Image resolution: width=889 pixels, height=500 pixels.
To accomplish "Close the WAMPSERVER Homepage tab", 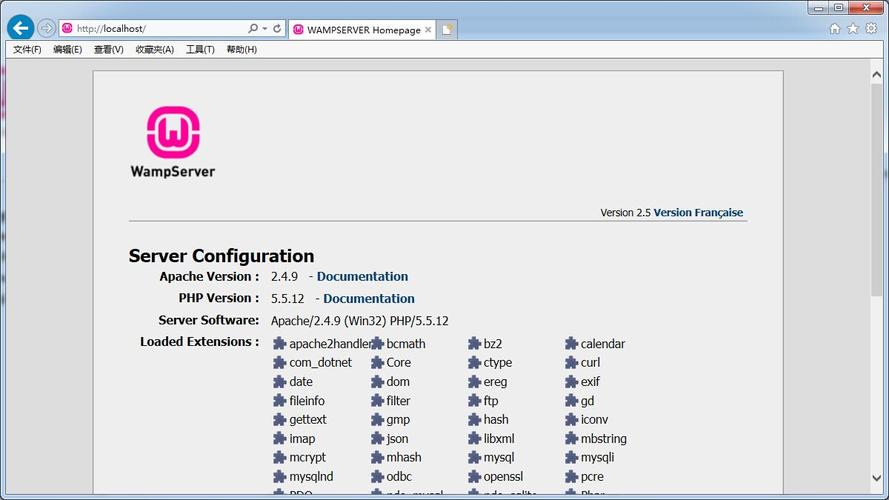I will click(x=428, y=29).
